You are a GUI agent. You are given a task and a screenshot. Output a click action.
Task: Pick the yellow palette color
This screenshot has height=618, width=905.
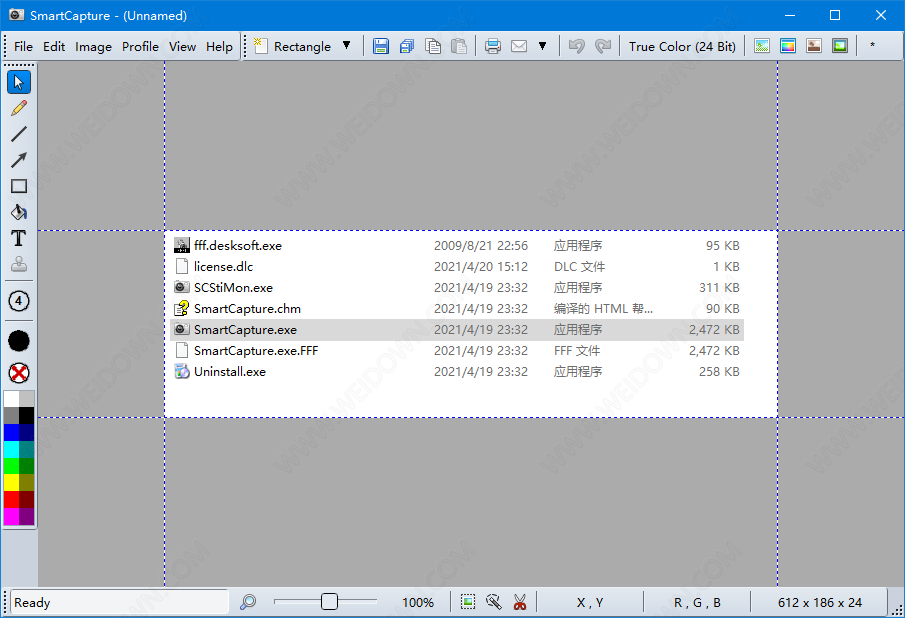pos(11,482)
